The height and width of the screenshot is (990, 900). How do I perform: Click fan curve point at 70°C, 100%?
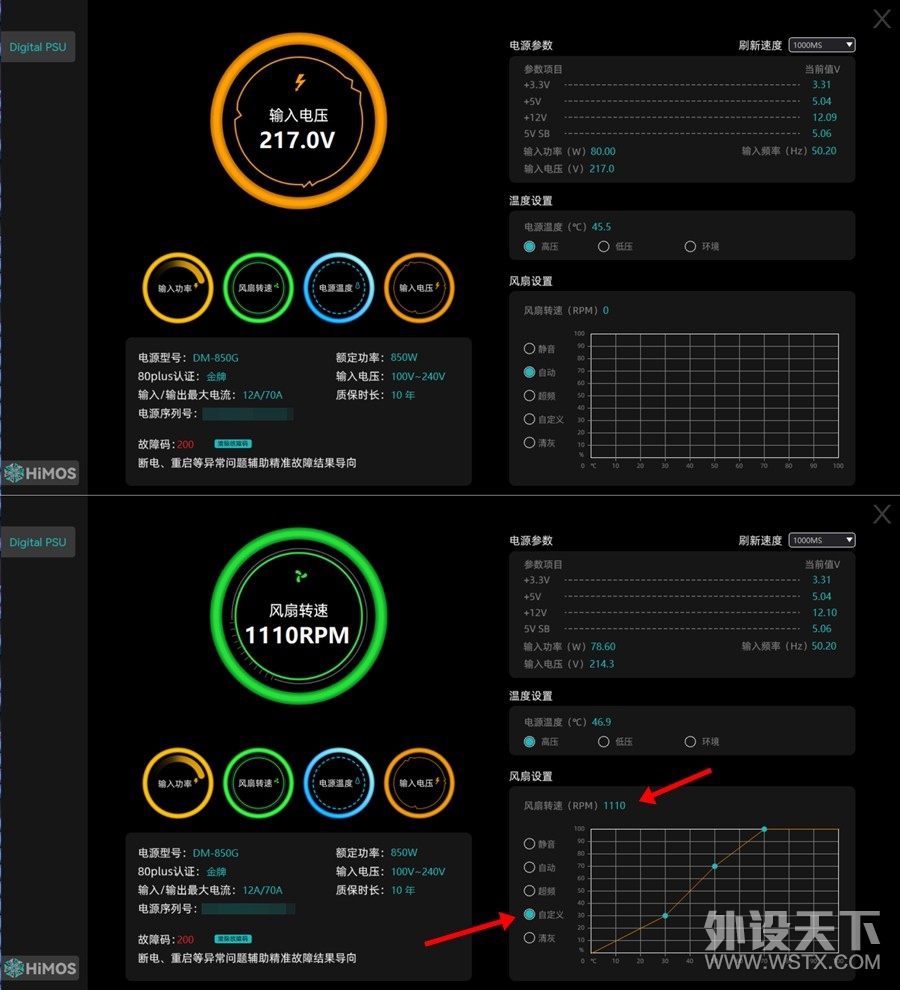pyautogui.click(x=764, y=829)
